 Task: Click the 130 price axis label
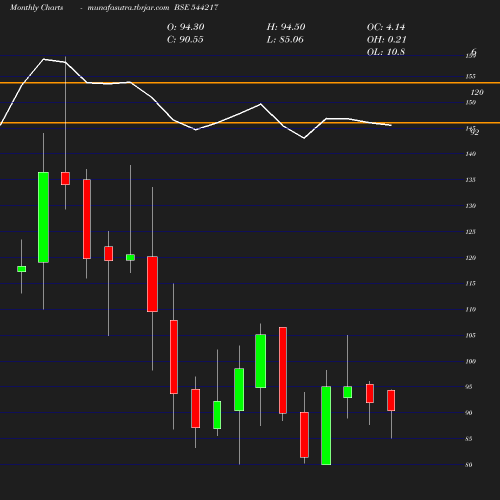[470, 206]
